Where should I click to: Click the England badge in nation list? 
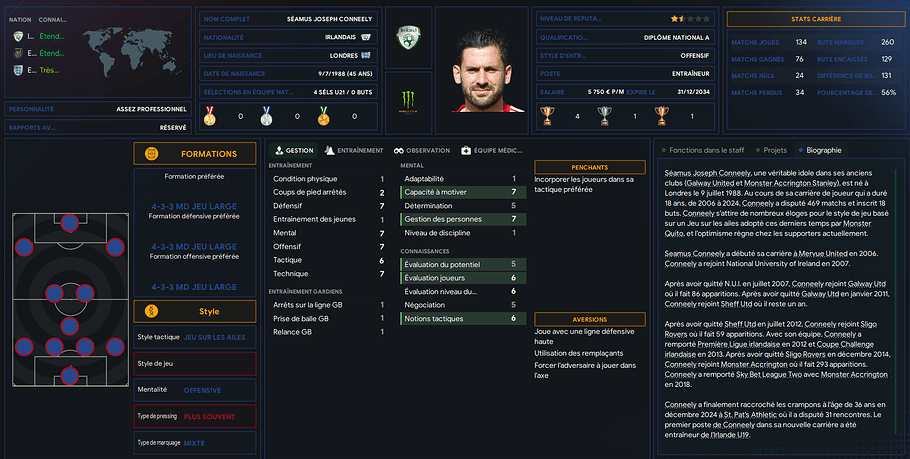point(18,71)
